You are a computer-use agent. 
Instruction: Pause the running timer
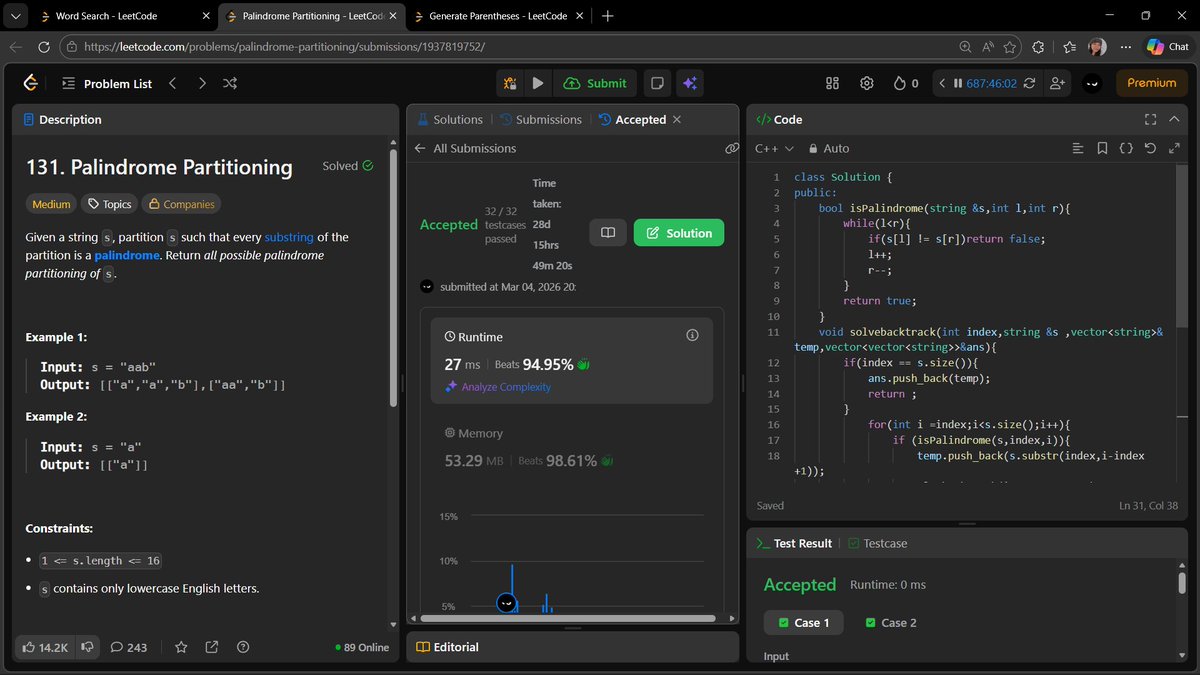[x=958, y=84]
